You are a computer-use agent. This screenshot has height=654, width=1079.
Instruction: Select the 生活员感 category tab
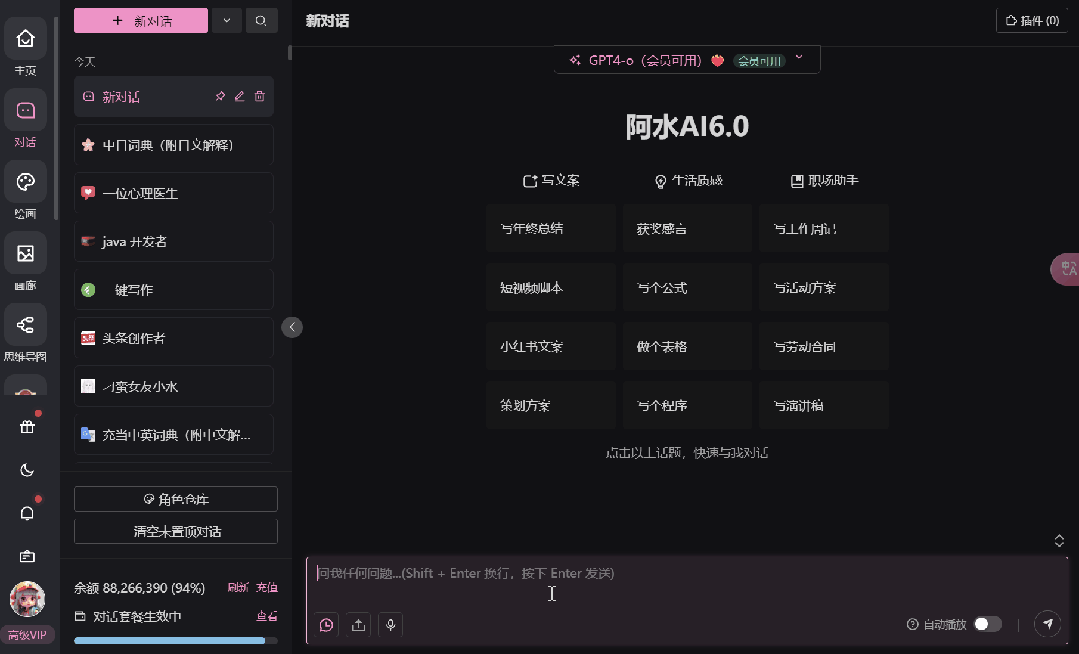point(688,181)
